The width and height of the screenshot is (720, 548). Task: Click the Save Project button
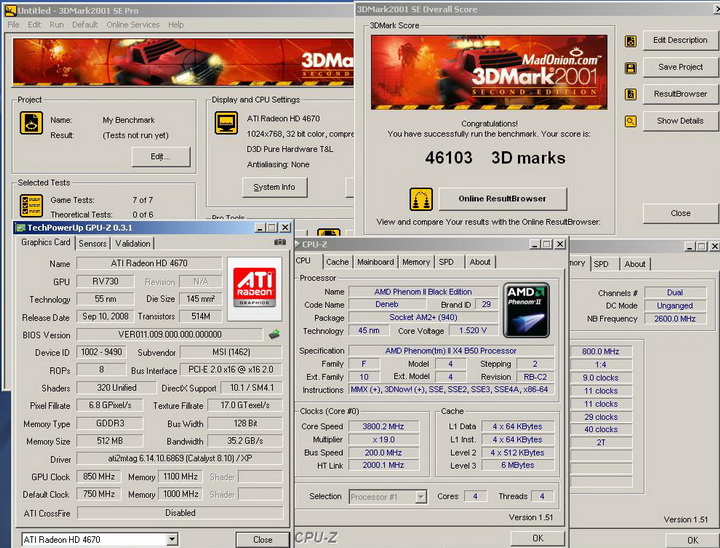click(x=680, y=67)
